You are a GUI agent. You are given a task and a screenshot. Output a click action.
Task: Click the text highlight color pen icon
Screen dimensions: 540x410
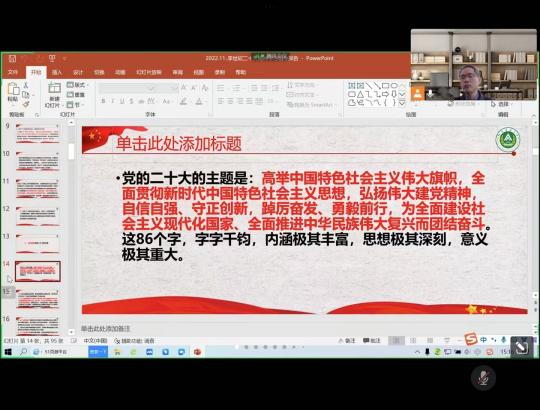point(184,101)
